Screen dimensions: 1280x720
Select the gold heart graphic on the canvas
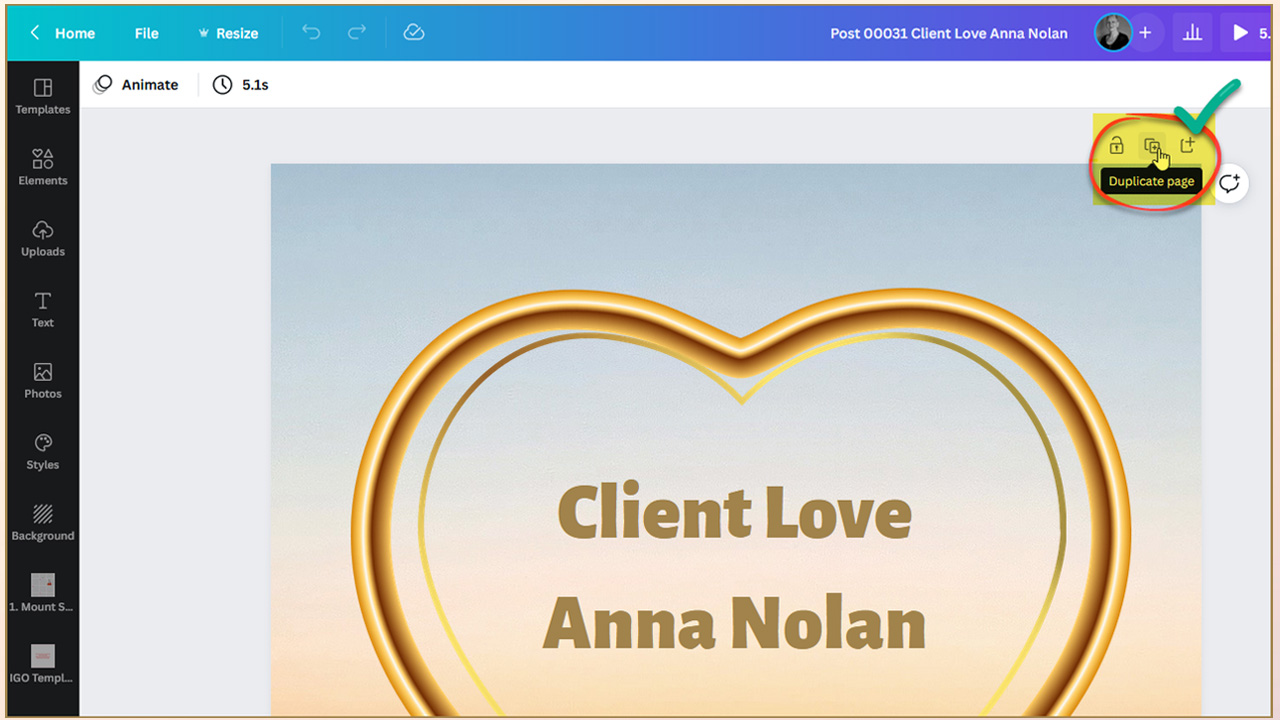coord(741,500)
